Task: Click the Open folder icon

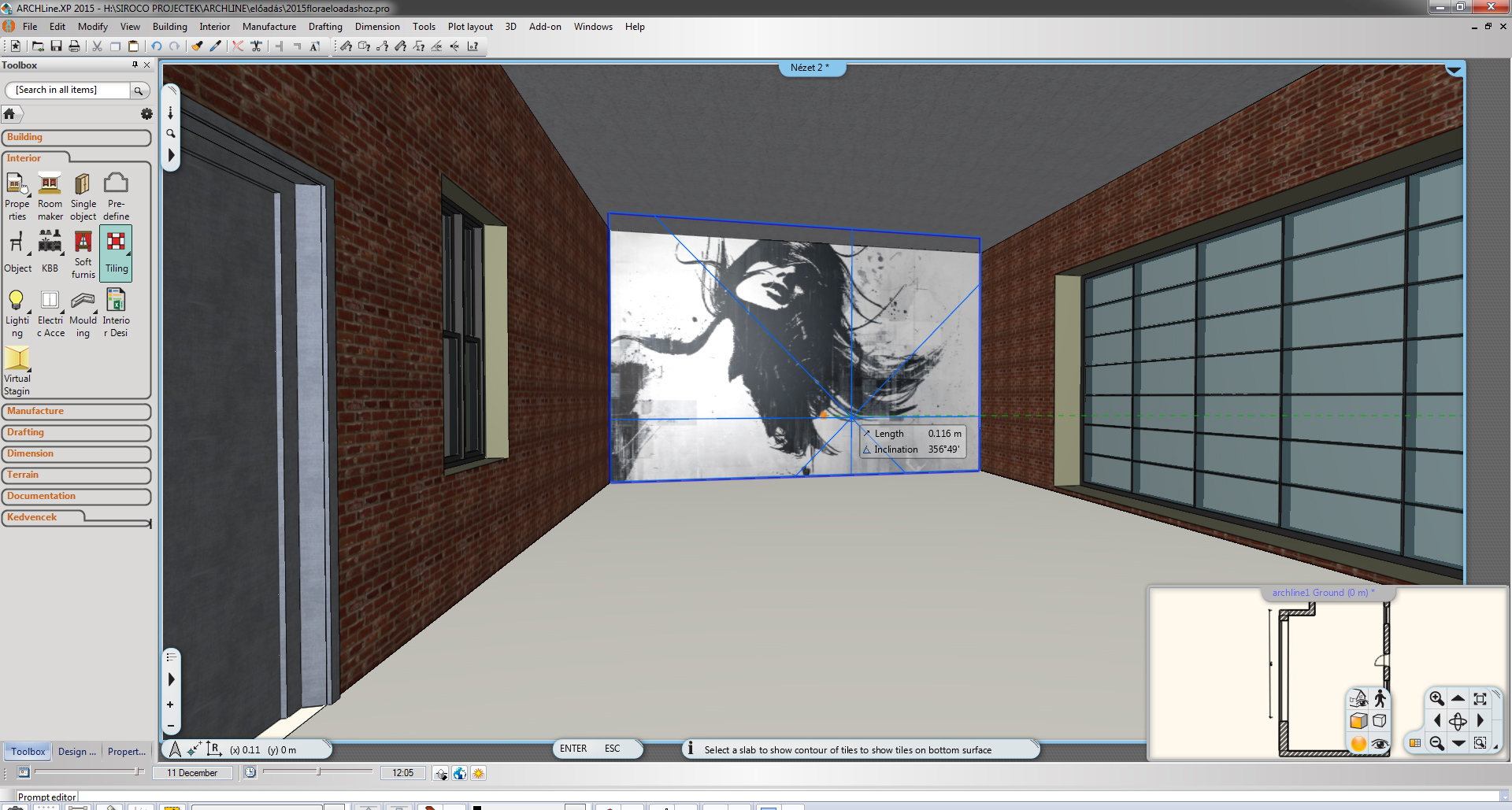Action: coord(37,46)
